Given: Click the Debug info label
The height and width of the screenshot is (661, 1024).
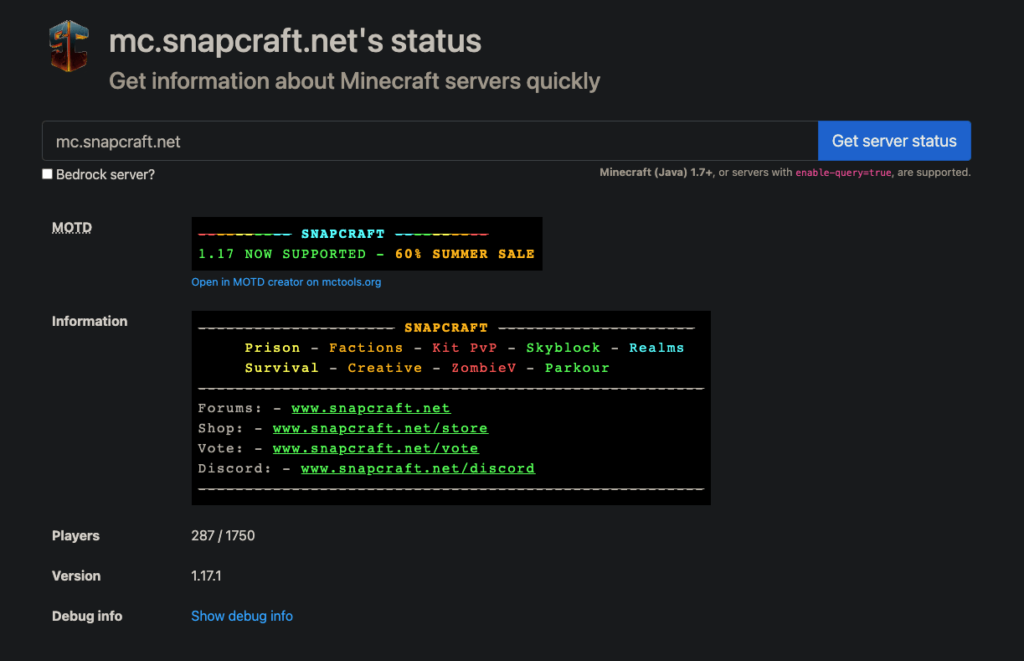Looking at the screenshot, I should click(87, 616).
